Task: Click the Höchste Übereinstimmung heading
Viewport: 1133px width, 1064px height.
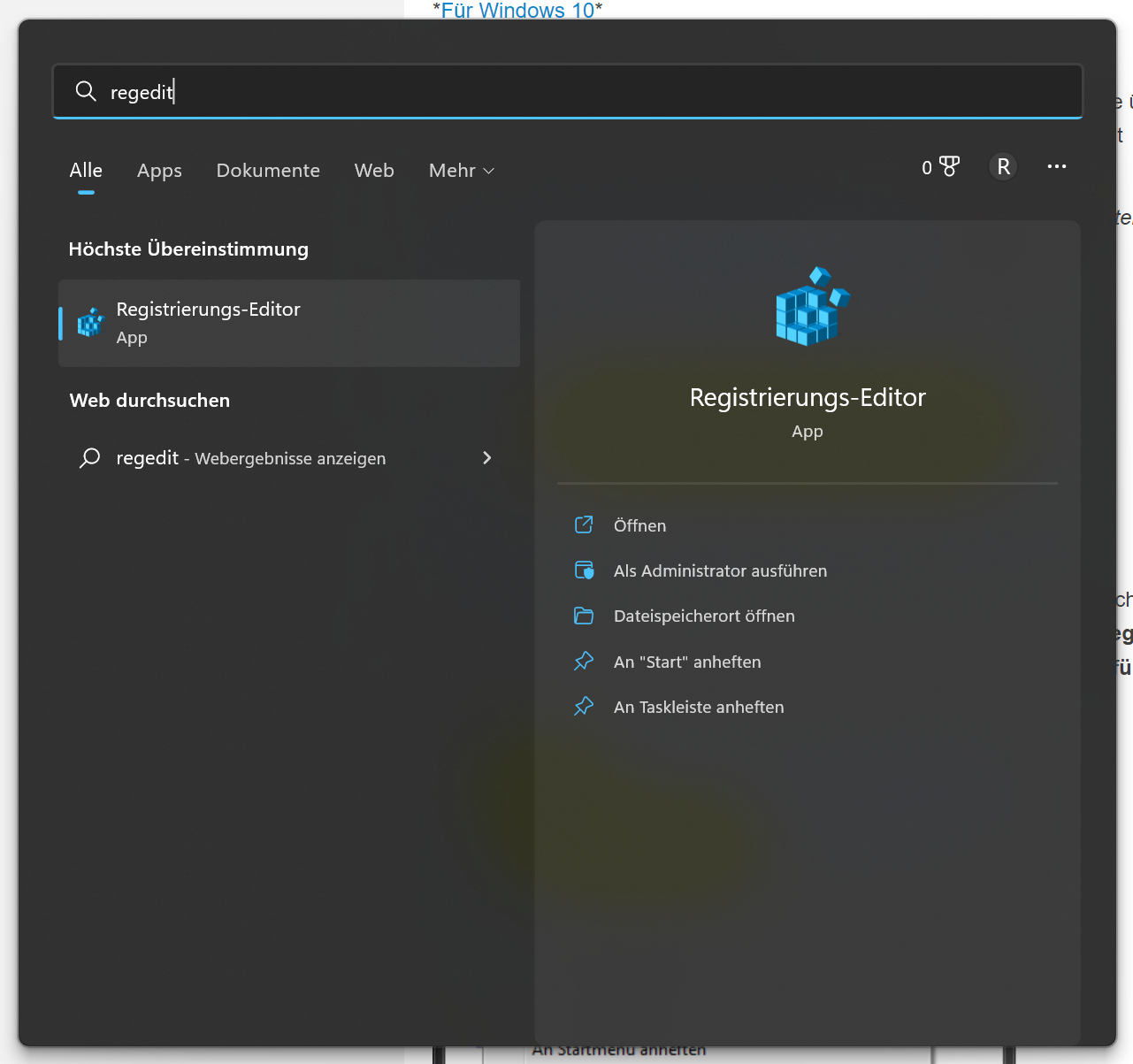Action: point(188,249)
